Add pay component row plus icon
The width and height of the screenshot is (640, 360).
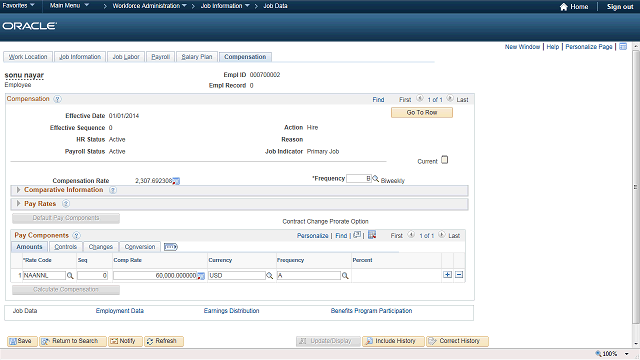tap(447, 275)
